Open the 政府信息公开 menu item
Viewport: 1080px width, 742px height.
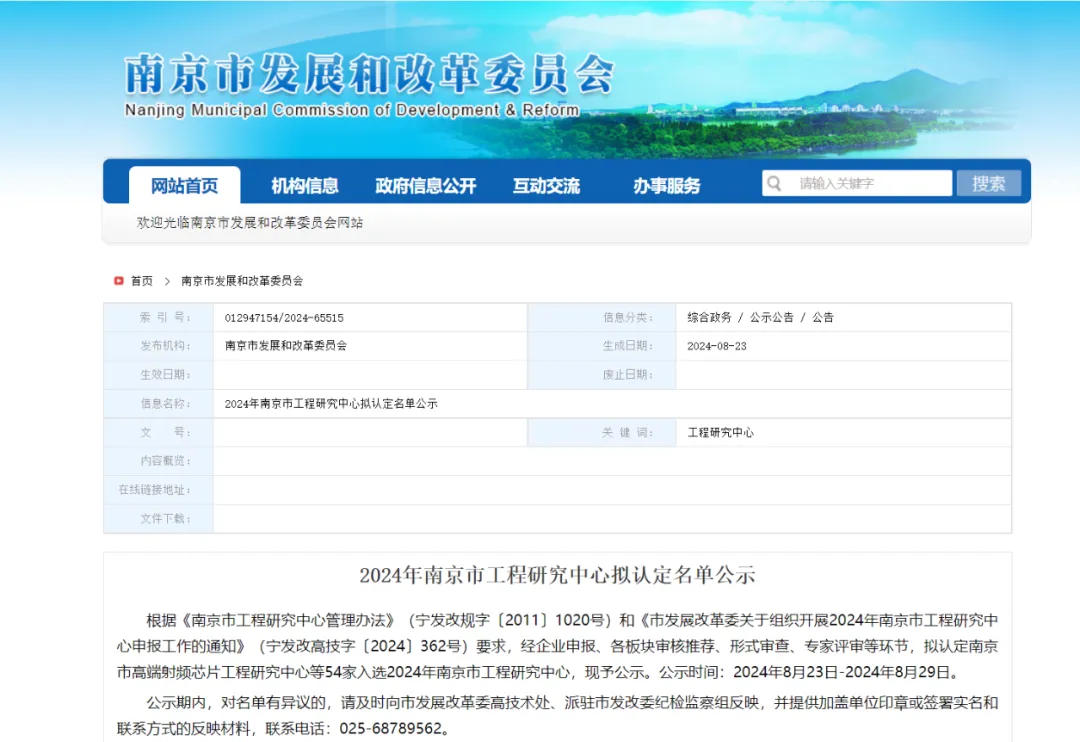[x=425, y=185]
